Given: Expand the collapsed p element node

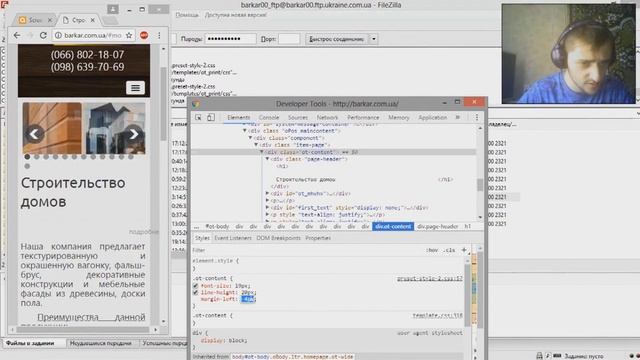Looking at the screenshot, I should click(x=268, y=200).
